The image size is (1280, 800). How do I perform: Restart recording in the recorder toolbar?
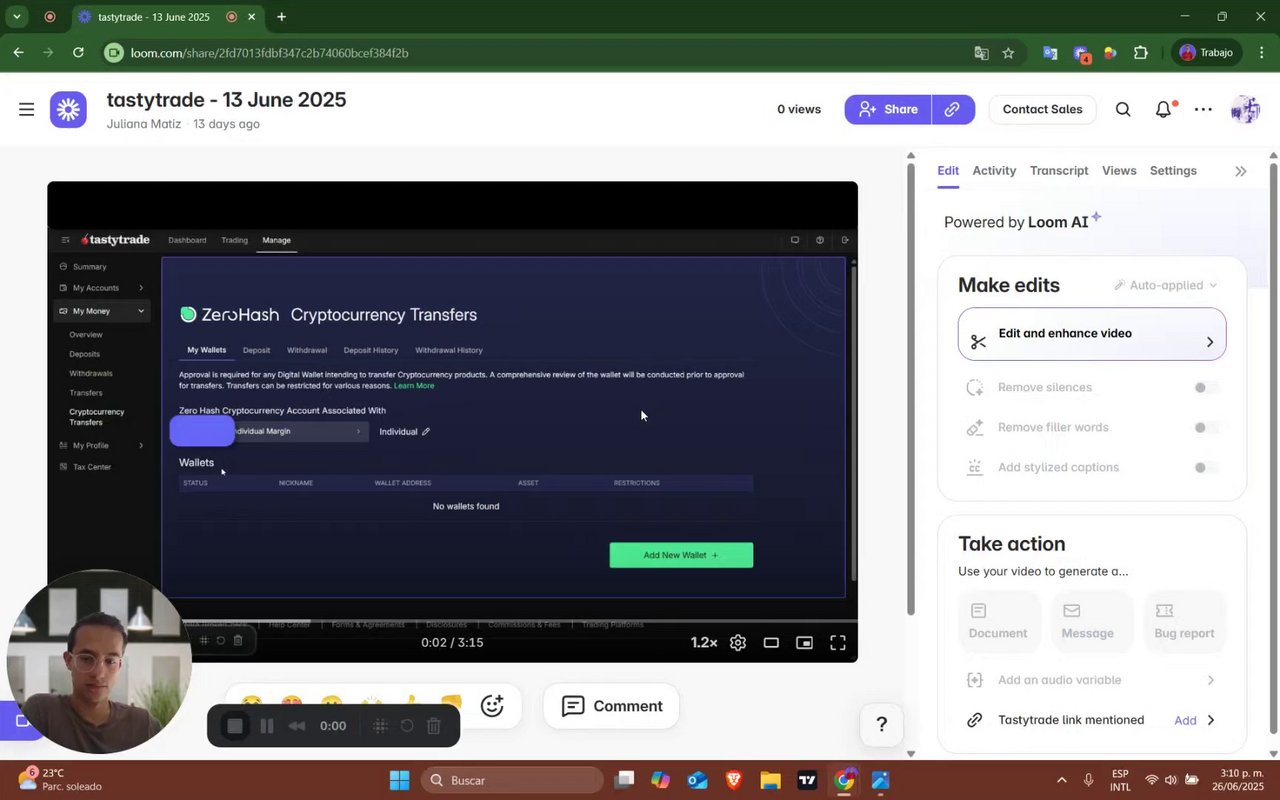(x=407, y=726)
